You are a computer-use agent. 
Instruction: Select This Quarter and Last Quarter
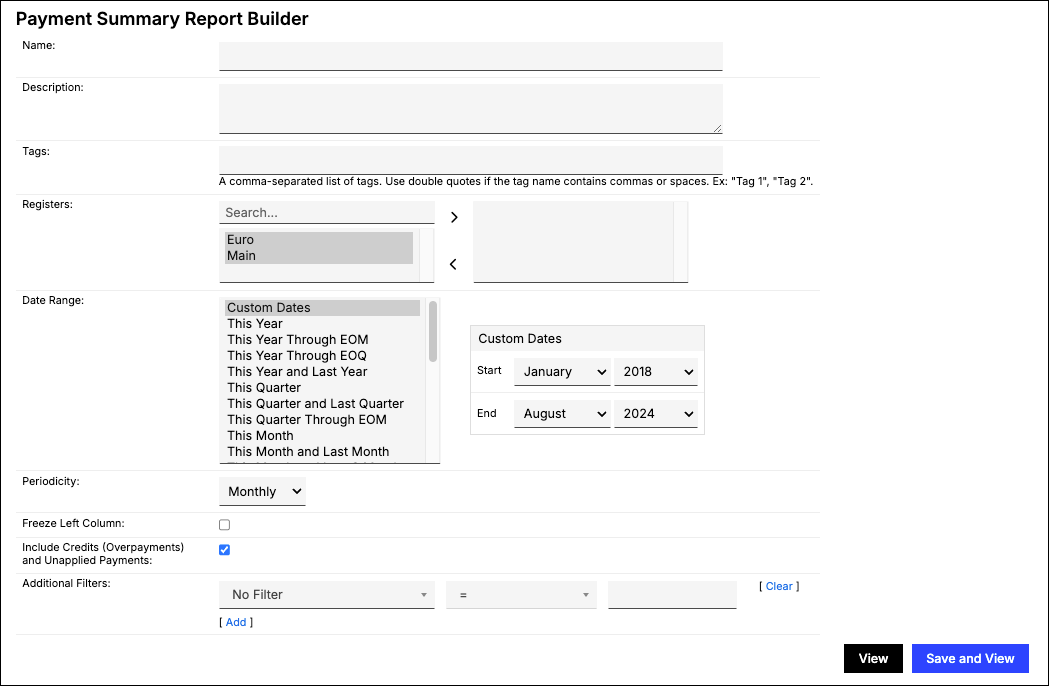pos(322,404)
